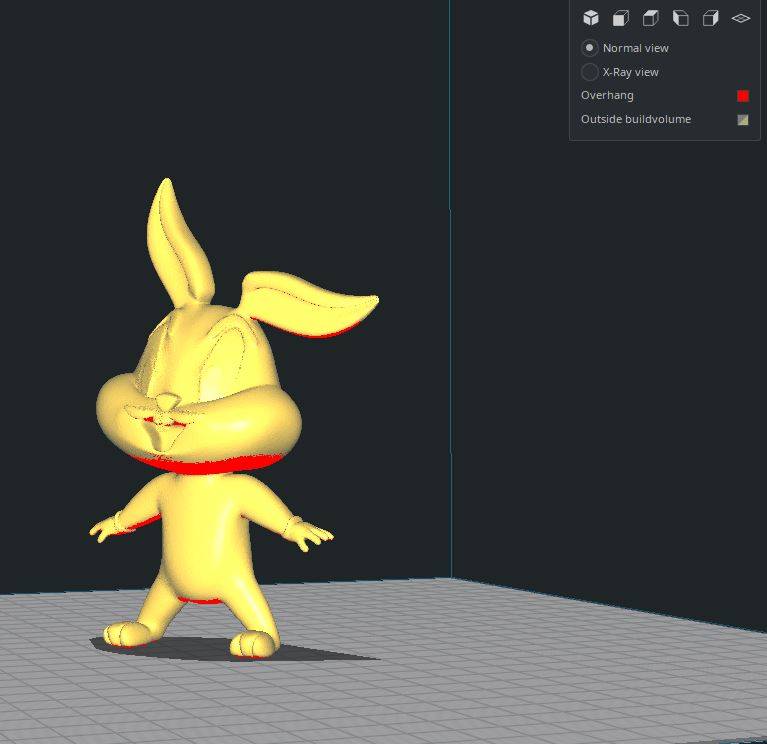The height and width of the screenshot is (744, 767).
Task: Switch to the 3D isometric cube view
Action: point(591,18)
